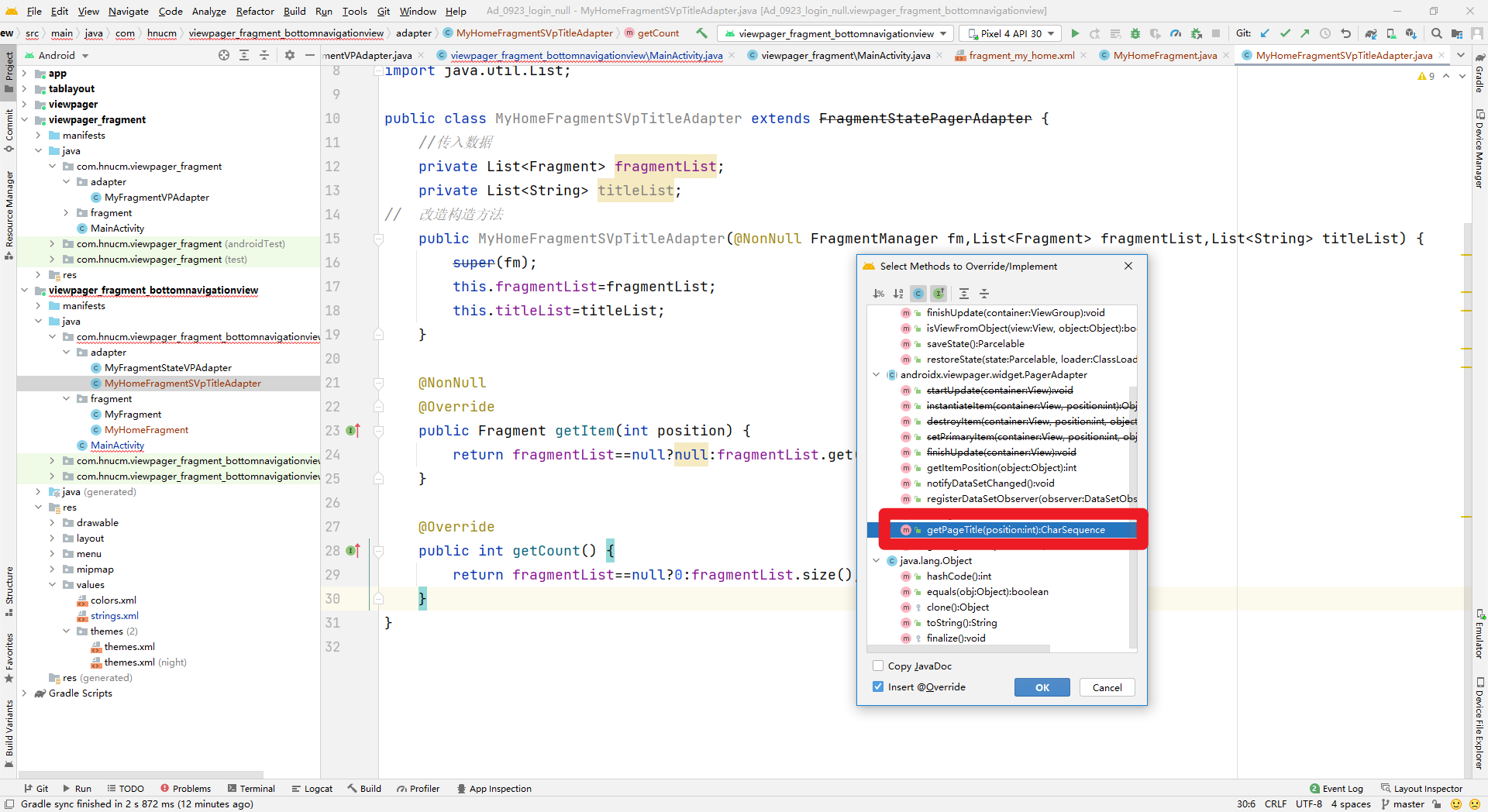Click the Git Commit checkmark icon
The width and height of the screenshot is (1488, 812).
click(x=1286, y=33)
